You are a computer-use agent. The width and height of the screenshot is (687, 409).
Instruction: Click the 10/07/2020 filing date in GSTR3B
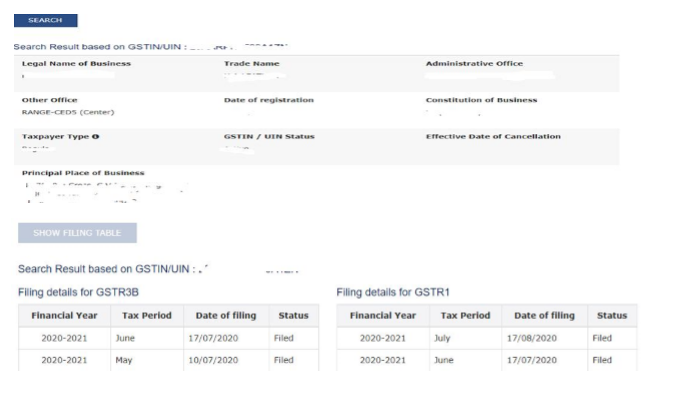coord(213,360)
